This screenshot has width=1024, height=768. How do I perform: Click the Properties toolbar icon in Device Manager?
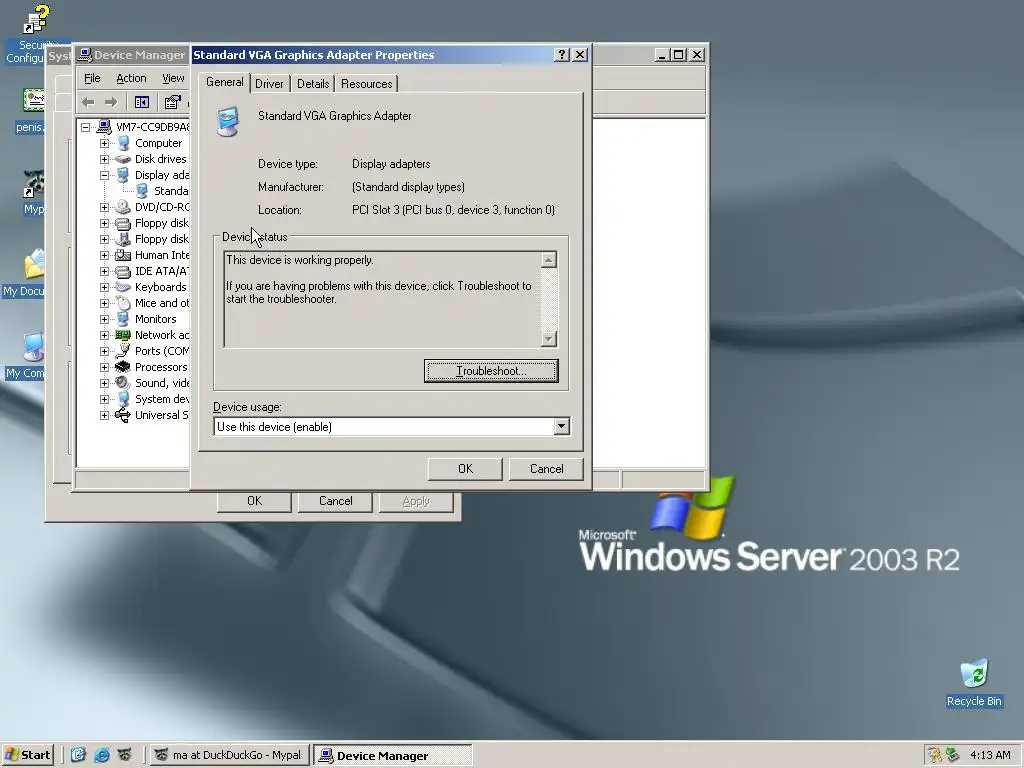172,102
